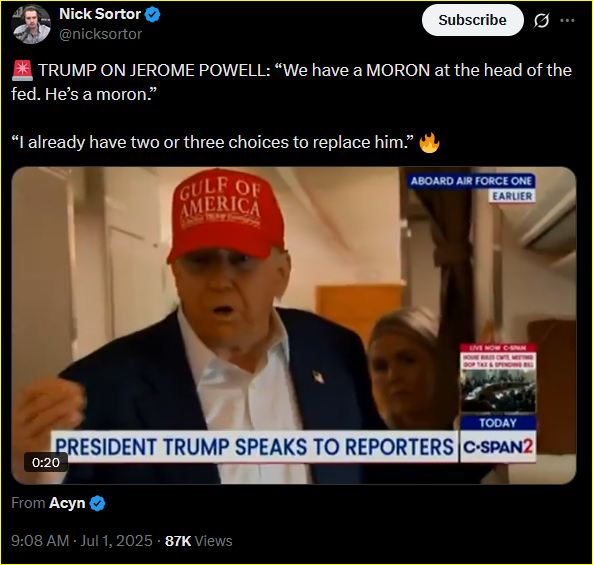
Task: Click the fire emoji after the quote
Action: (x=429, y=143)
